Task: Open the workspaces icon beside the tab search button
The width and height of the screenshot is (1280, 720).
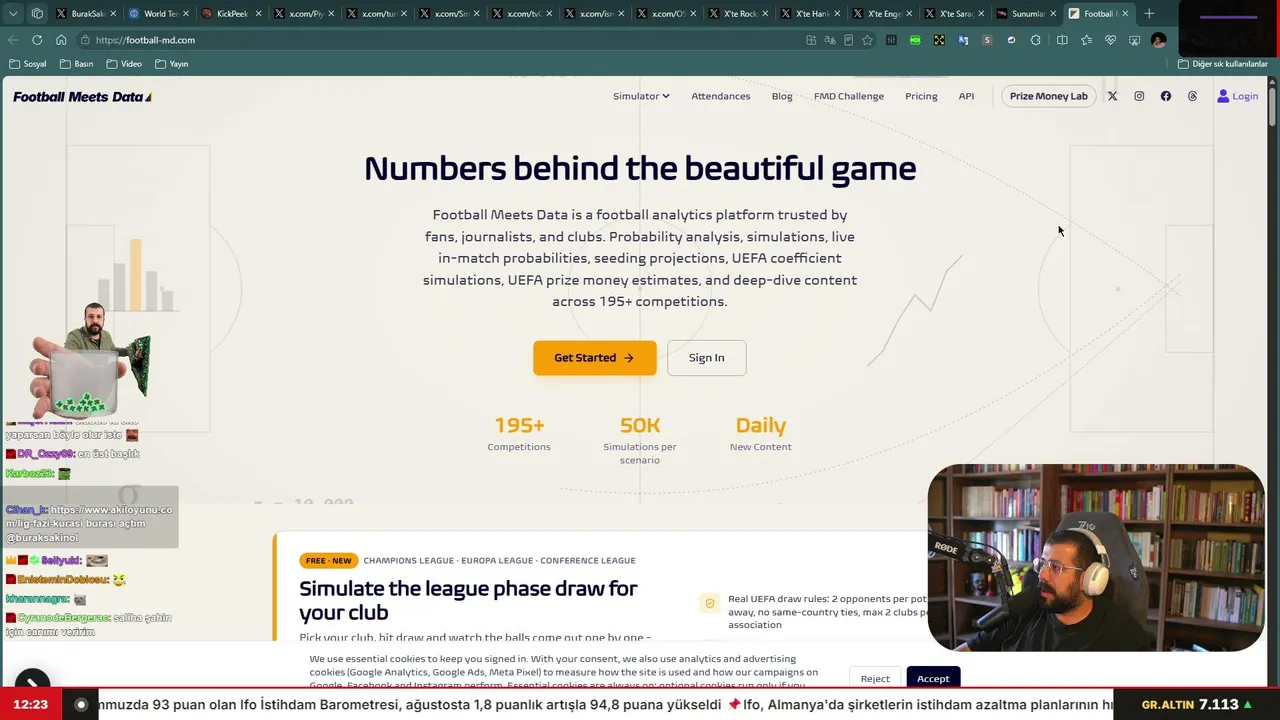Action: click(37, 14)
